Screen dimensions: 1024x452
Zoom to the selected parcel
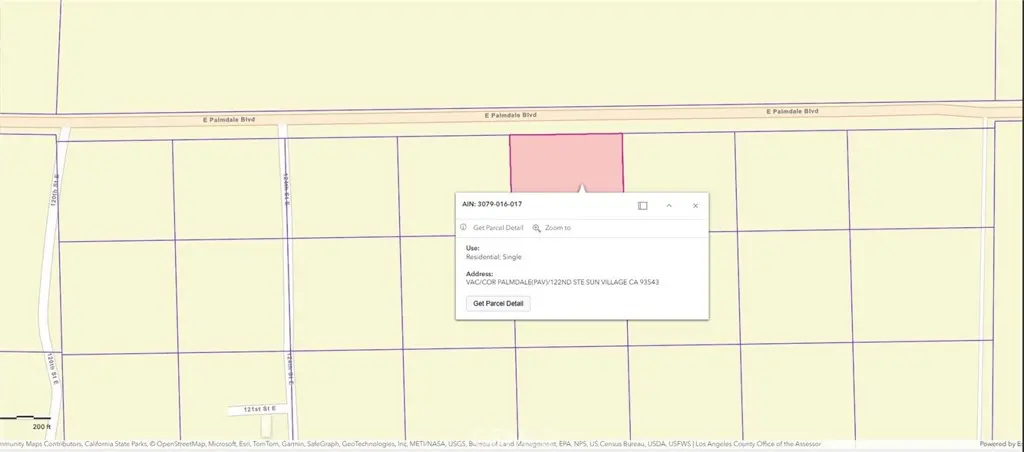click(x=558, y=228)
